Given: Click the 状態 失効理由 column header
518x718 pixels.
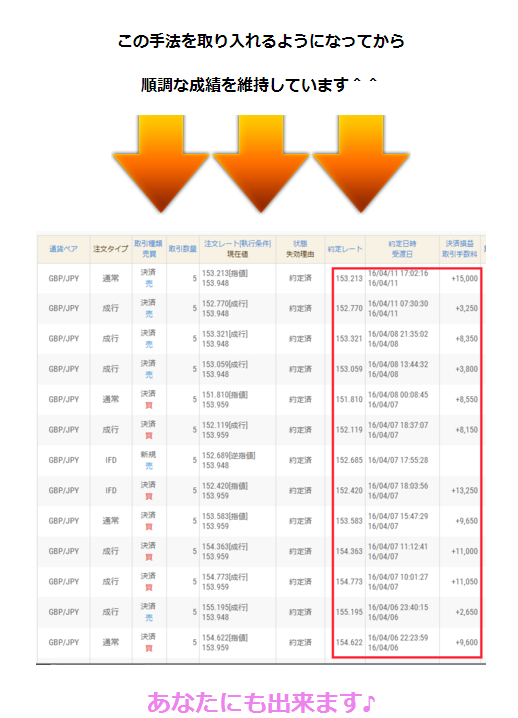Looking at the screenshot, I should click(x=300, y=249).
